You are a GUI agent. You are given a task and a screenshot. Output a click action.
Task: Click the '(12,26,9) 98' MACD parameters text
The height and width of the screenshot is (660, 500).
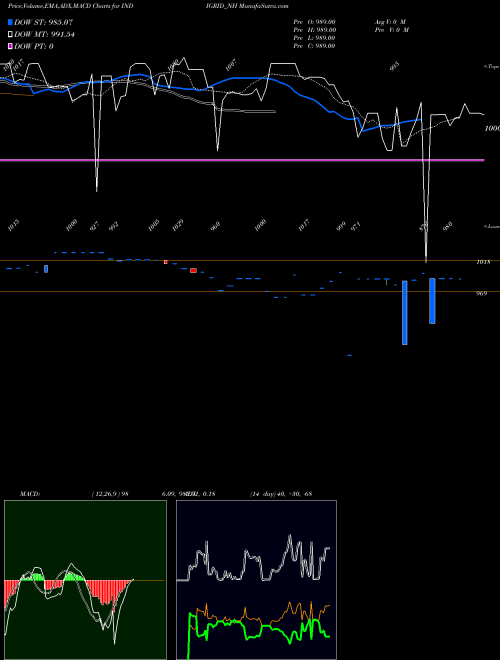110,494
